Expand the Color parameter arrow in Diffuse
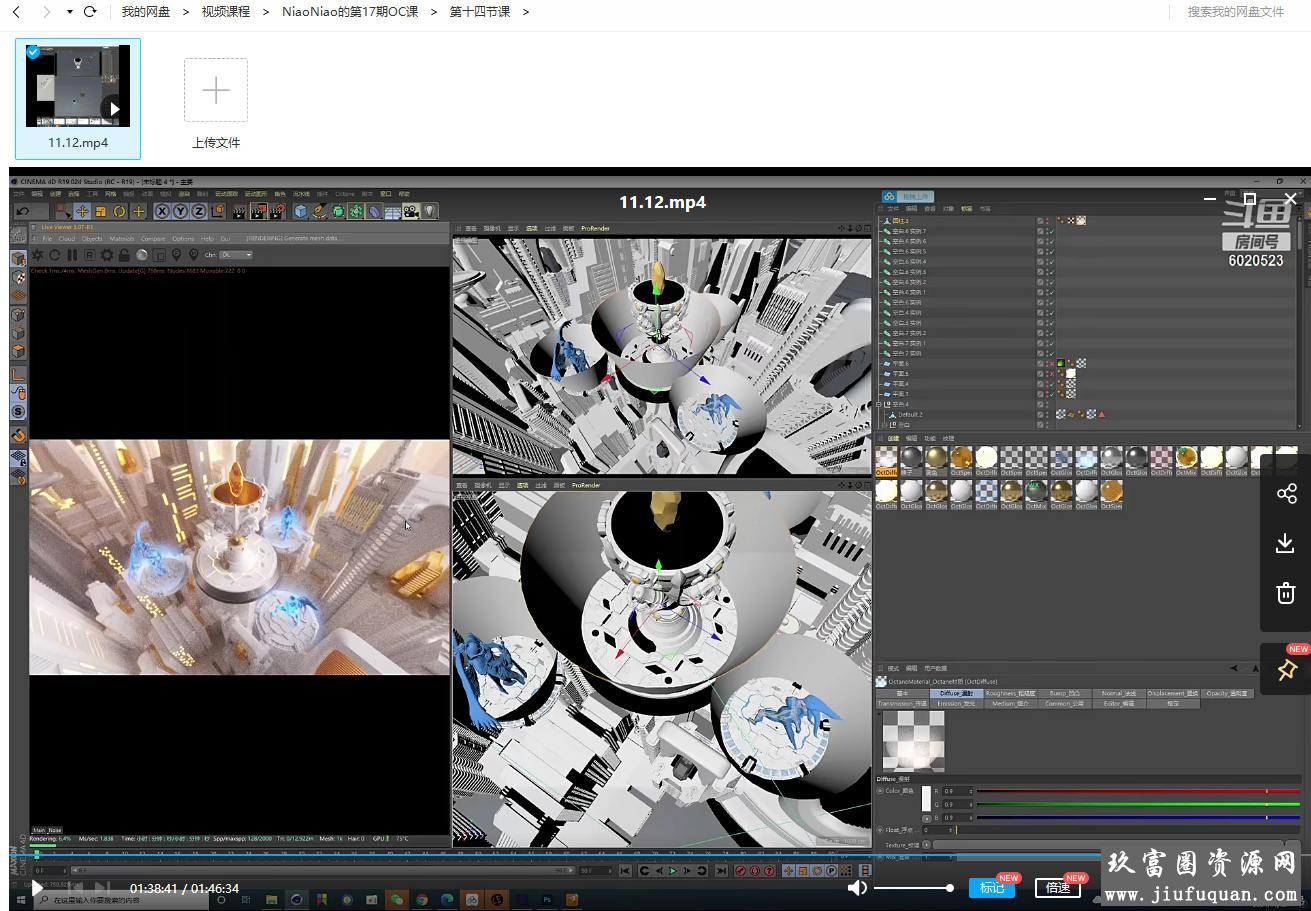This screenshot has width=1311, height=911. (880, 790)
